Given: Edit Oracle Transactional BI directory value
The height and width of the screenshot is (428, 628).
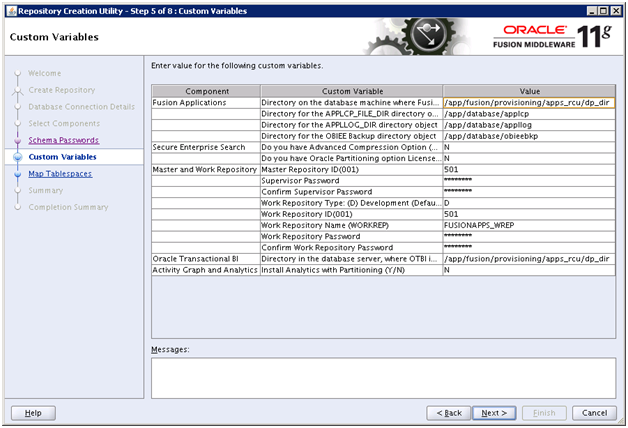Looking at the screenshot, I should 529,259.
